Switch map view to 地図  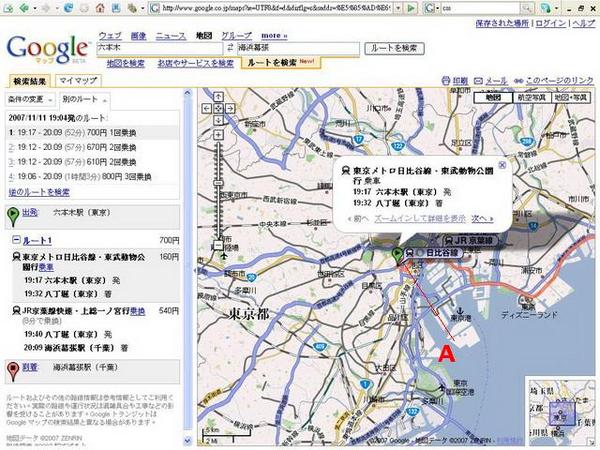point(493,98)
